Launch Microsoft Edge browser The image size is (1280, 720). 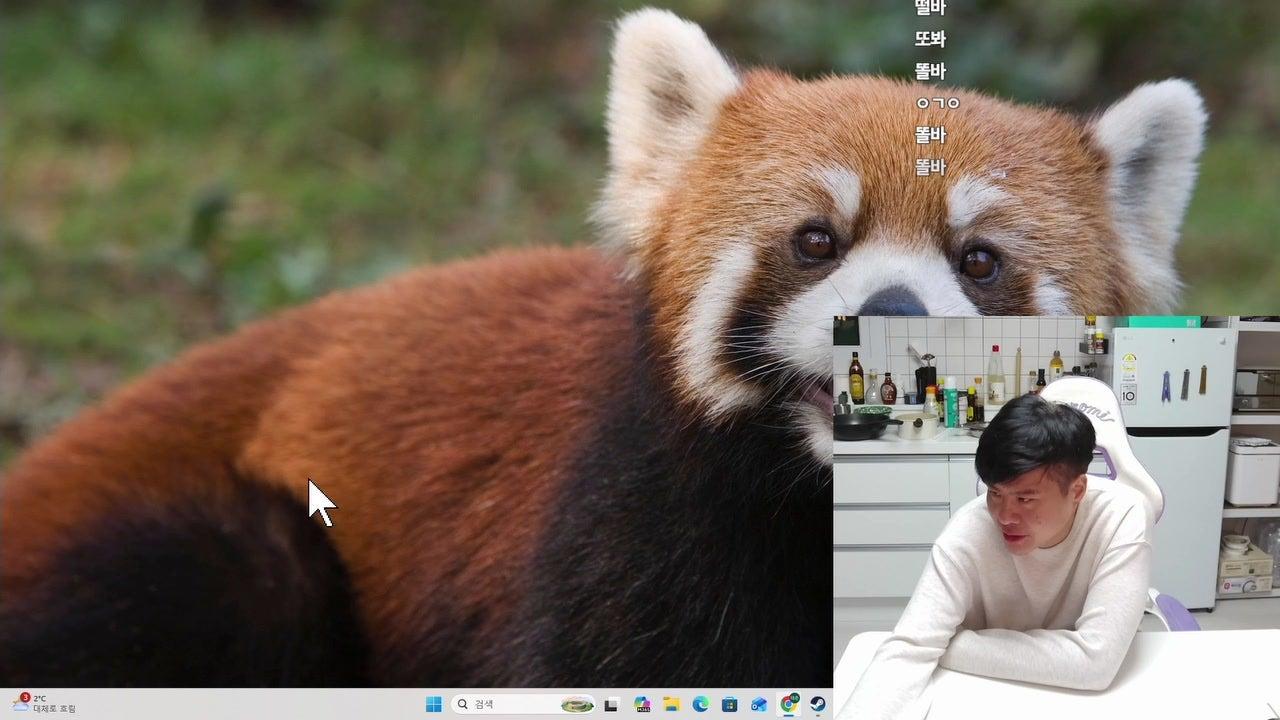[x=700, y=704]
